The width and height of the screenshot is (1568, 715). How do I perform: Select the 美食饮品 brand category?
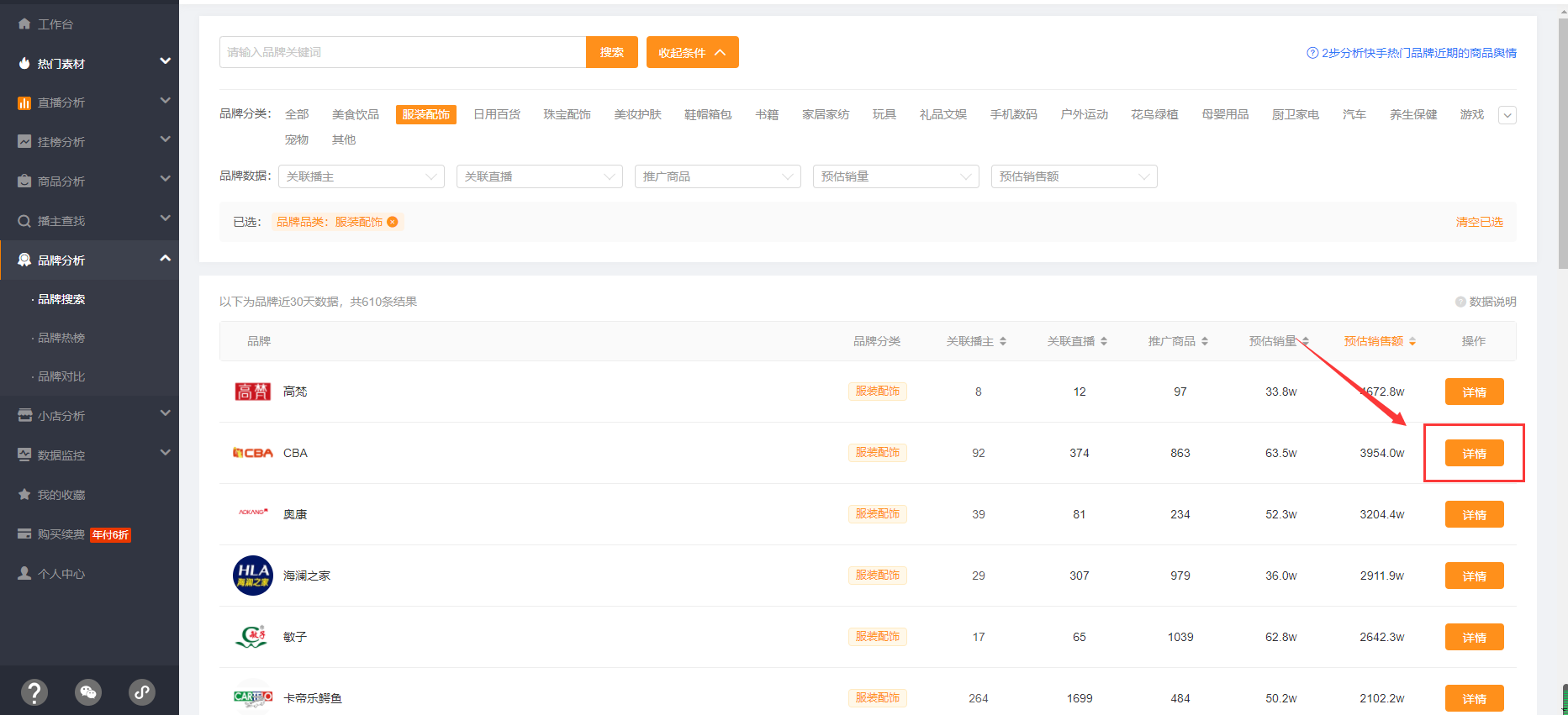(x=356, y=114)
